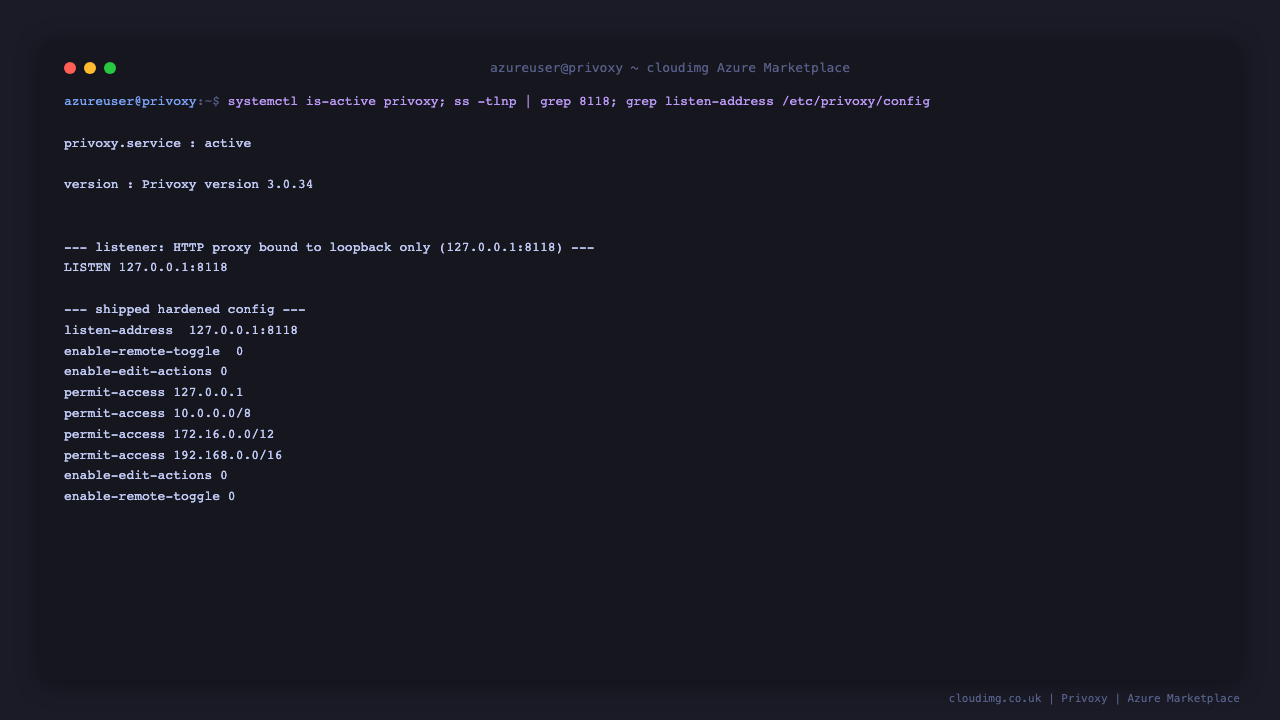Click the 'privoxy.service : active' line
This screenshot has width=1280, height=720.
(x=158, y=143)
